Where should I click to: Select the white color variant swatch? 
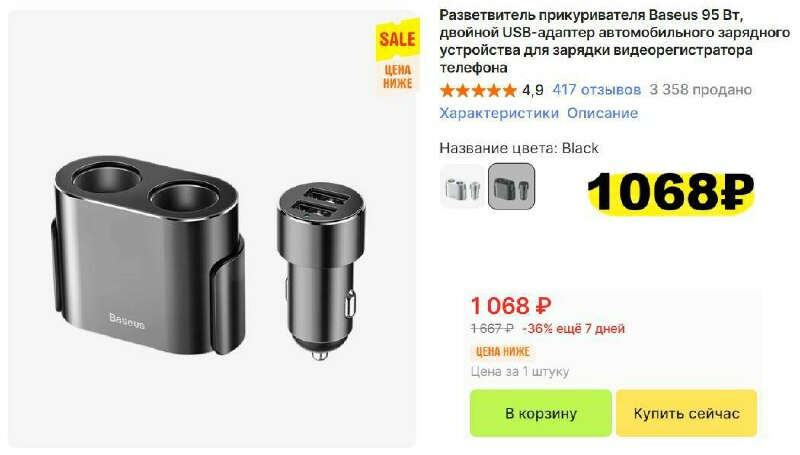pyautogui.click(x=462, y=187)
